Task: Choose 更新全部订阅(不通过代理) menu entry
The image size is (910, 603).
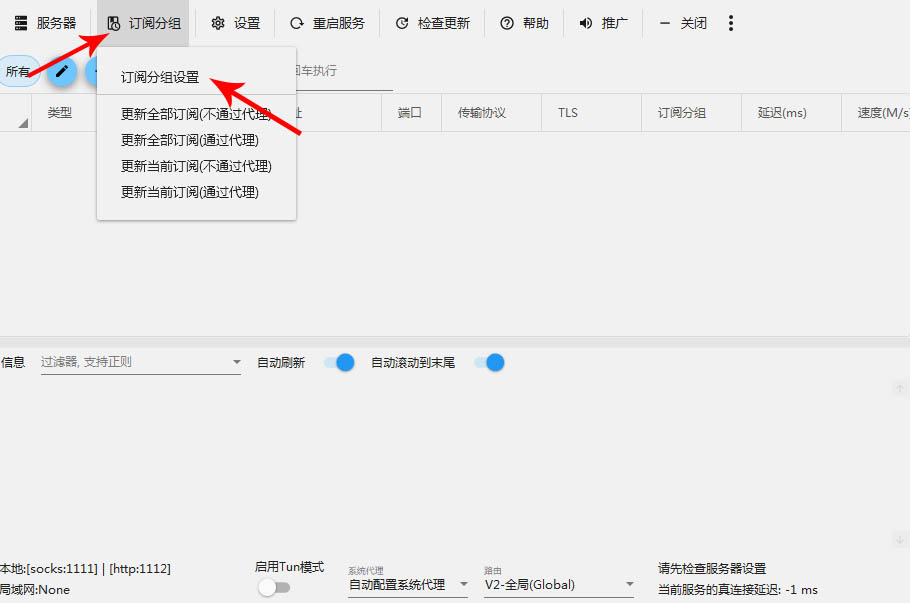Action: 196,114
